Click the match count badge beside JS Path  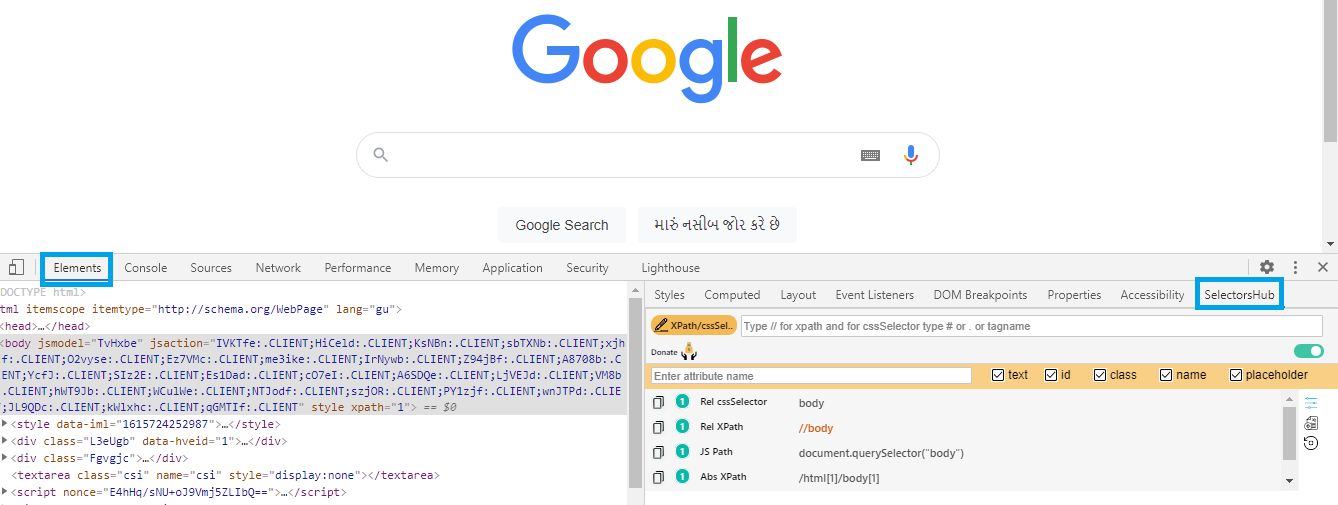coord(682,452)
